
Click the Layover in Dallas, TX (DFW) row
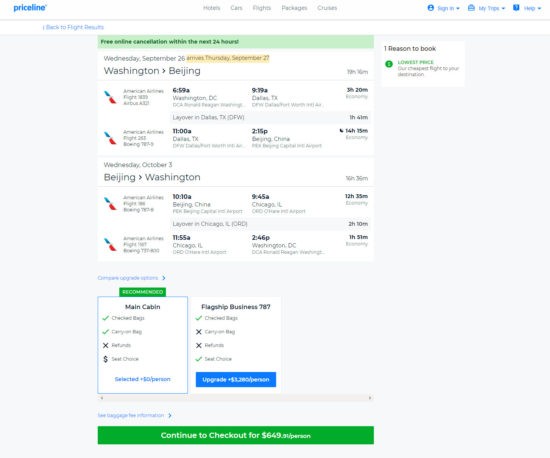click(x=270, y=117)
